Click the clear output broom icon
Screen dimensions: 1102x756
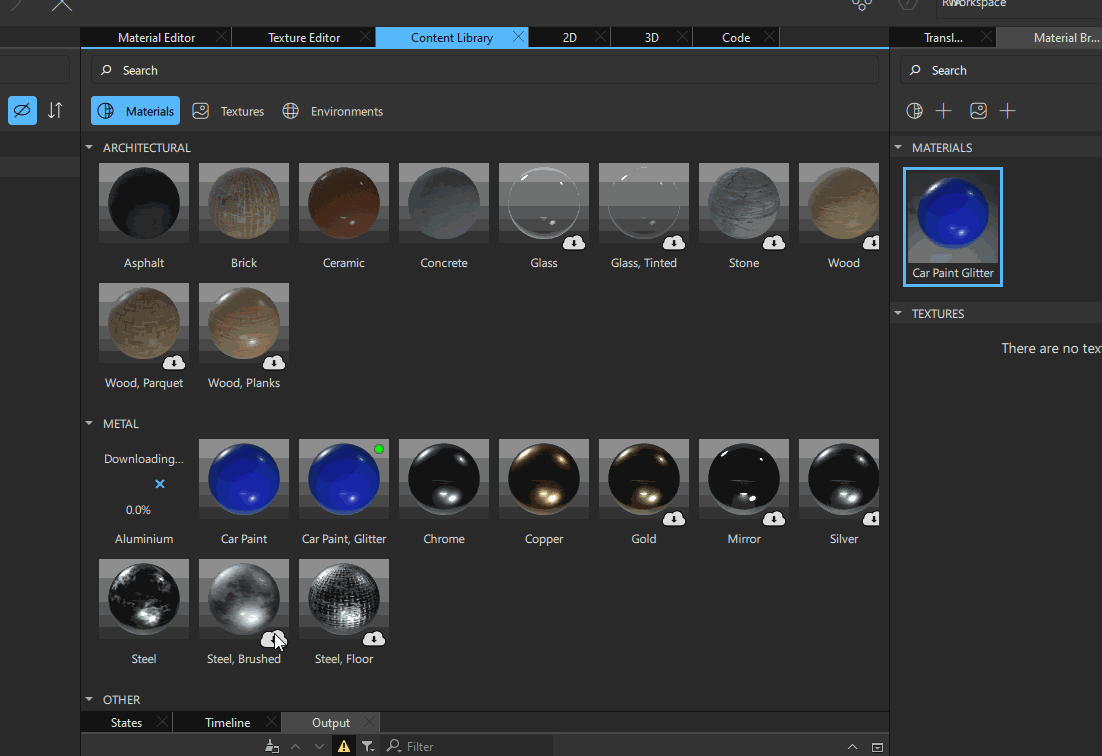click(x=272, y=746)
